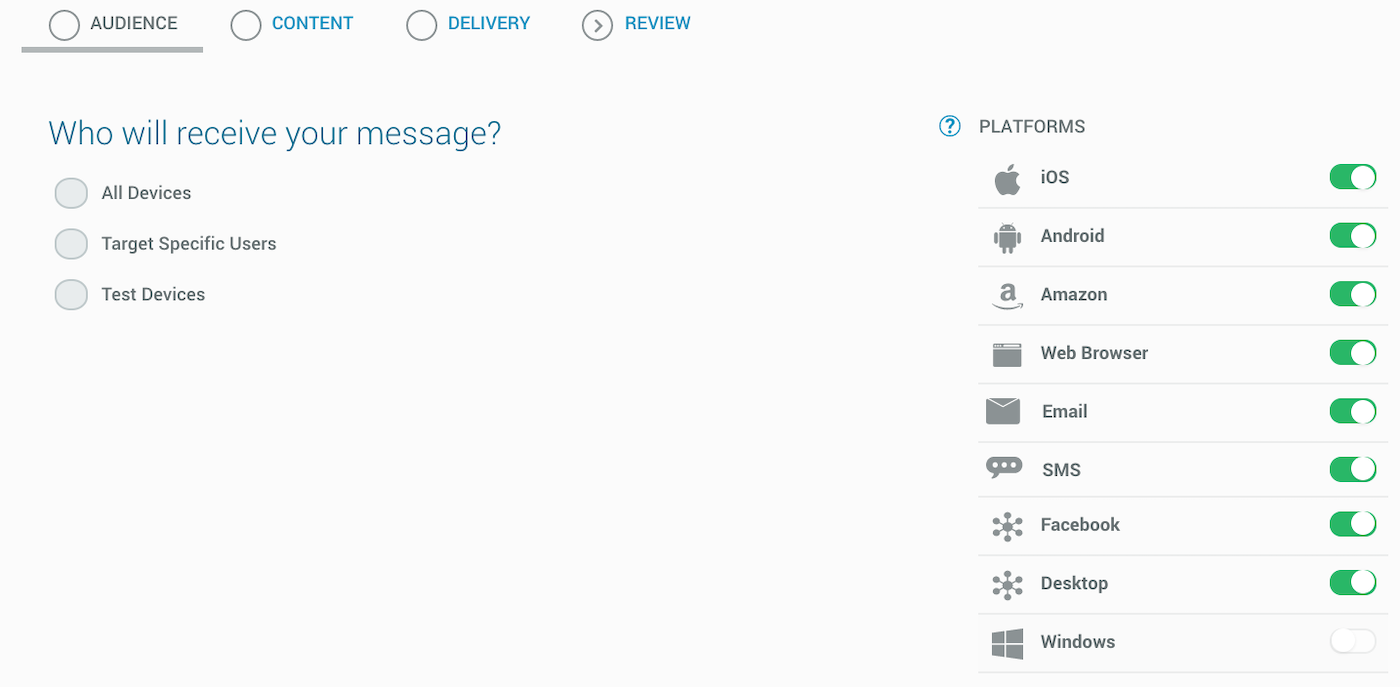Disable the Web Browser platform toggle
The height and width of the screenshot is (687, 1400).
coord(1353,353)
